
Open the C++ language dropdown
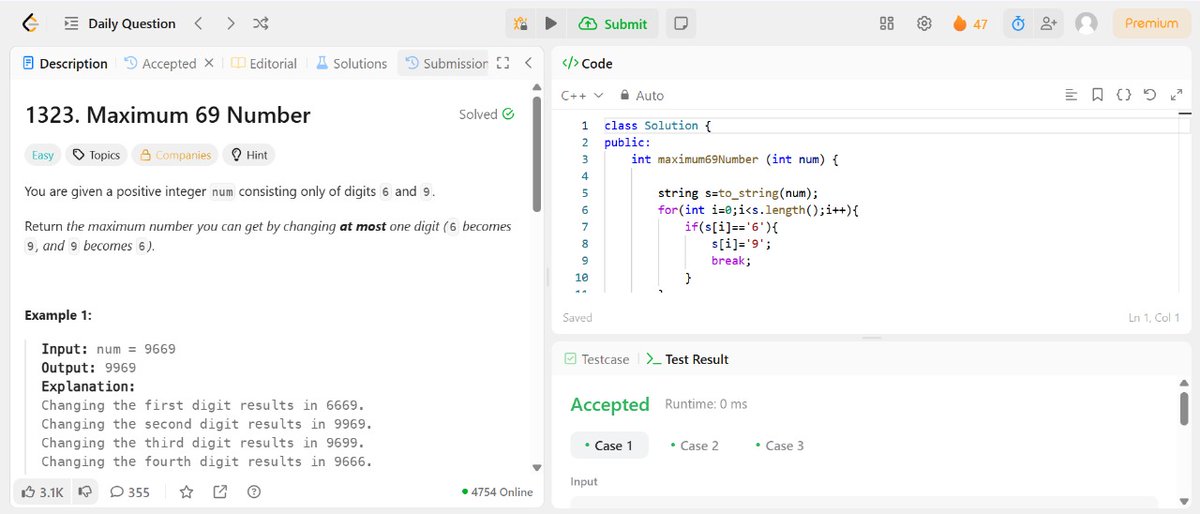pos(582,95)
